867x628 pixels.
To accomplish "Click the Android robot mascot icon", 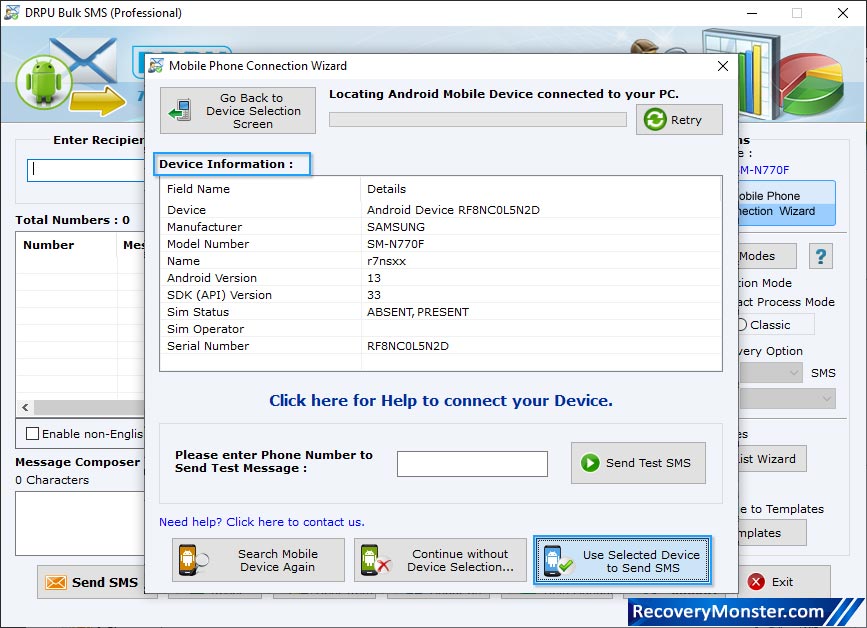I will click(x=45, y=80).
